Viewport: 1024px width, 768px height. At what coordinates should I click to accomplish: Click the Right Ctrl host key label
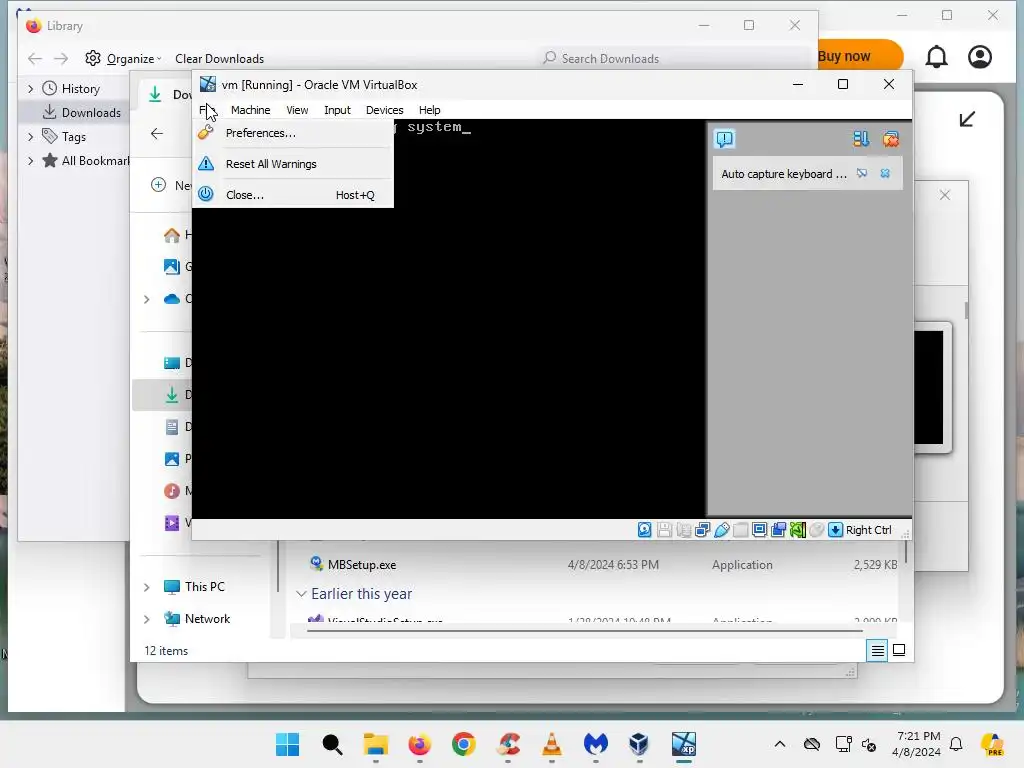869,530
